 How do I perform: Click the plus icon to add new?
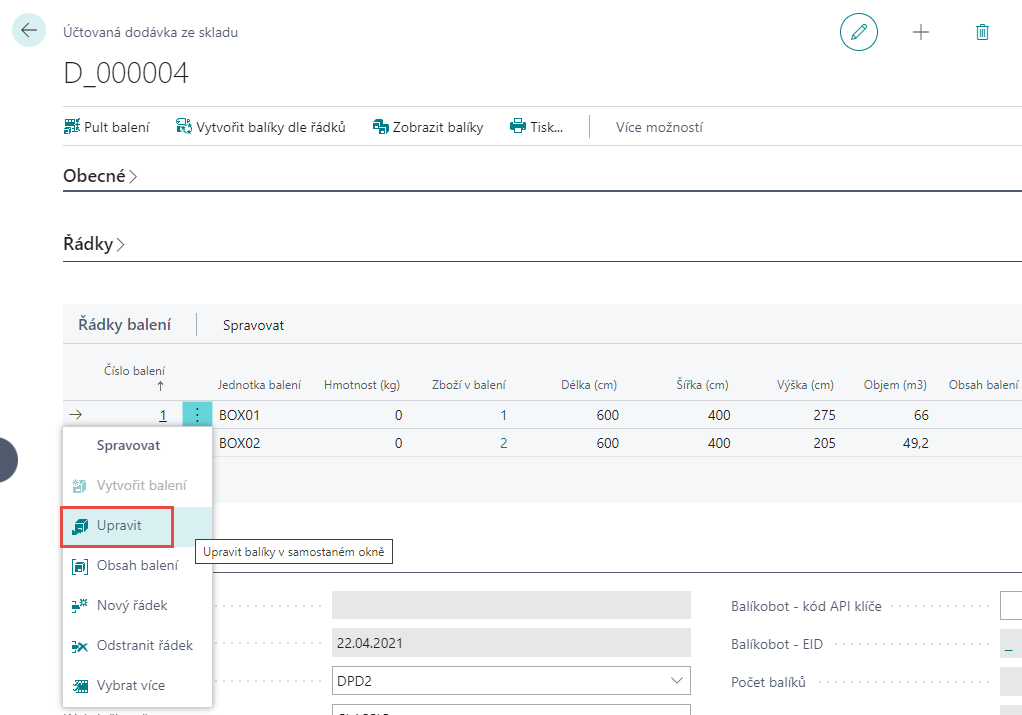(x=921, y=32)
